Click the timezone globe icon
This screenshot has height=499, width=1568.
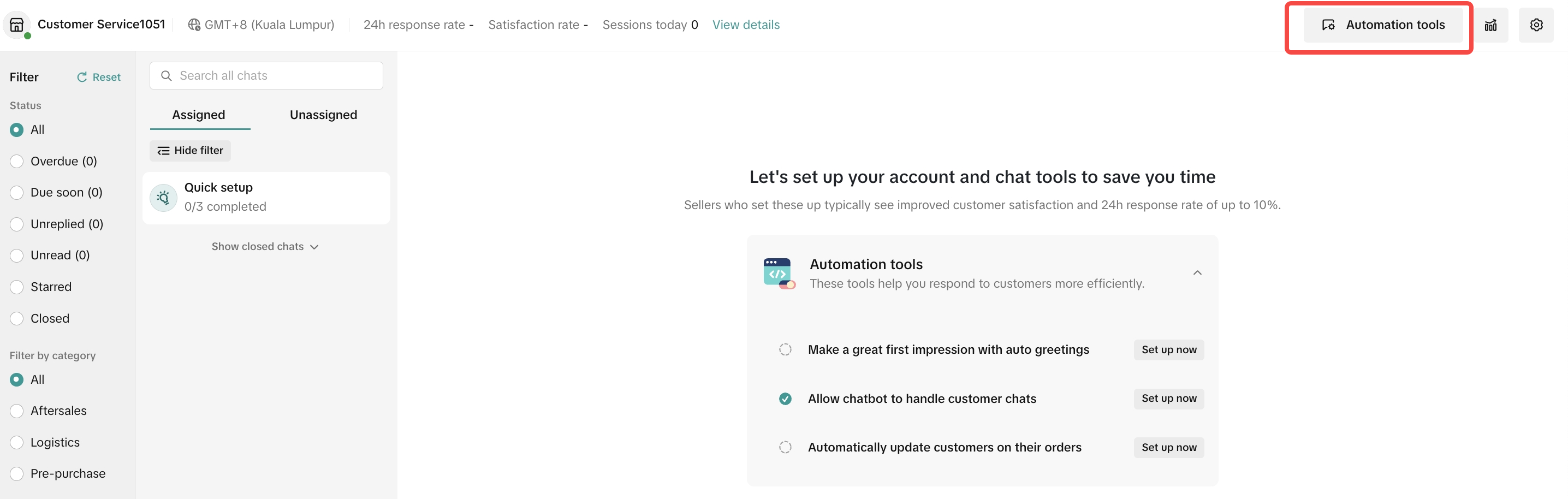194,25
